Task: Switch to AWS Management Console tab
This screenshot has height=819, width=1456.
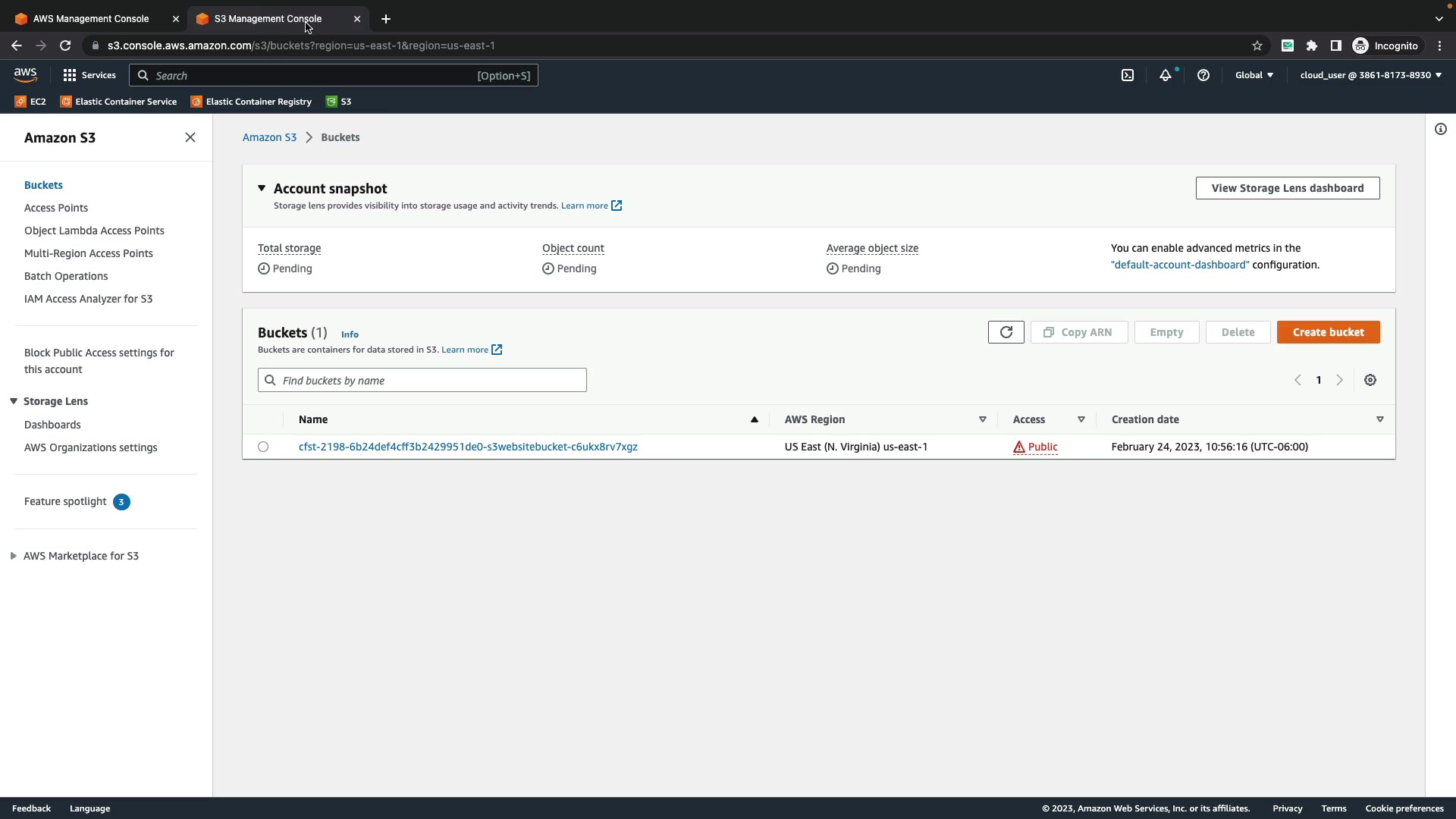Action: (x=91, y=19)
